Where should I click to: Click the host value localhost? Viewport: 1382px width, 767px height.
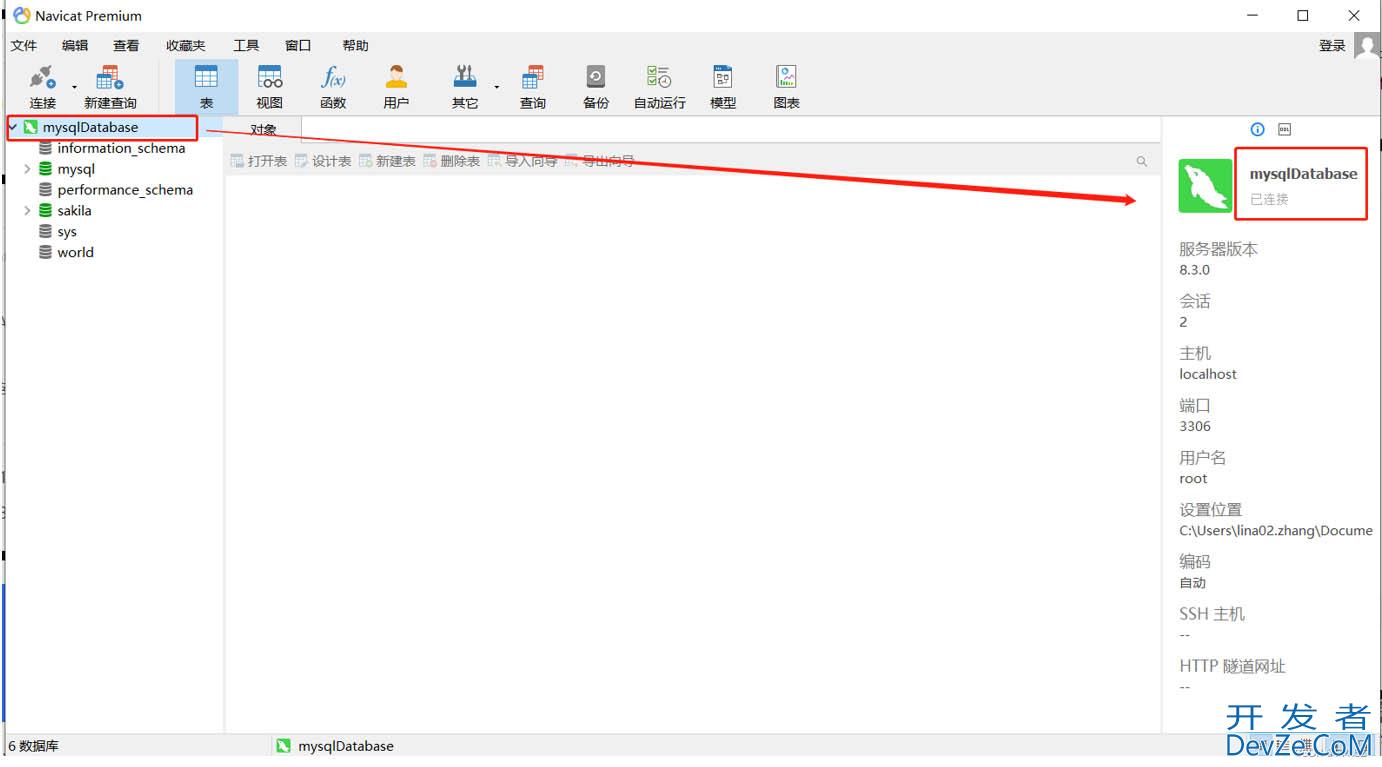click(1208, 374)
